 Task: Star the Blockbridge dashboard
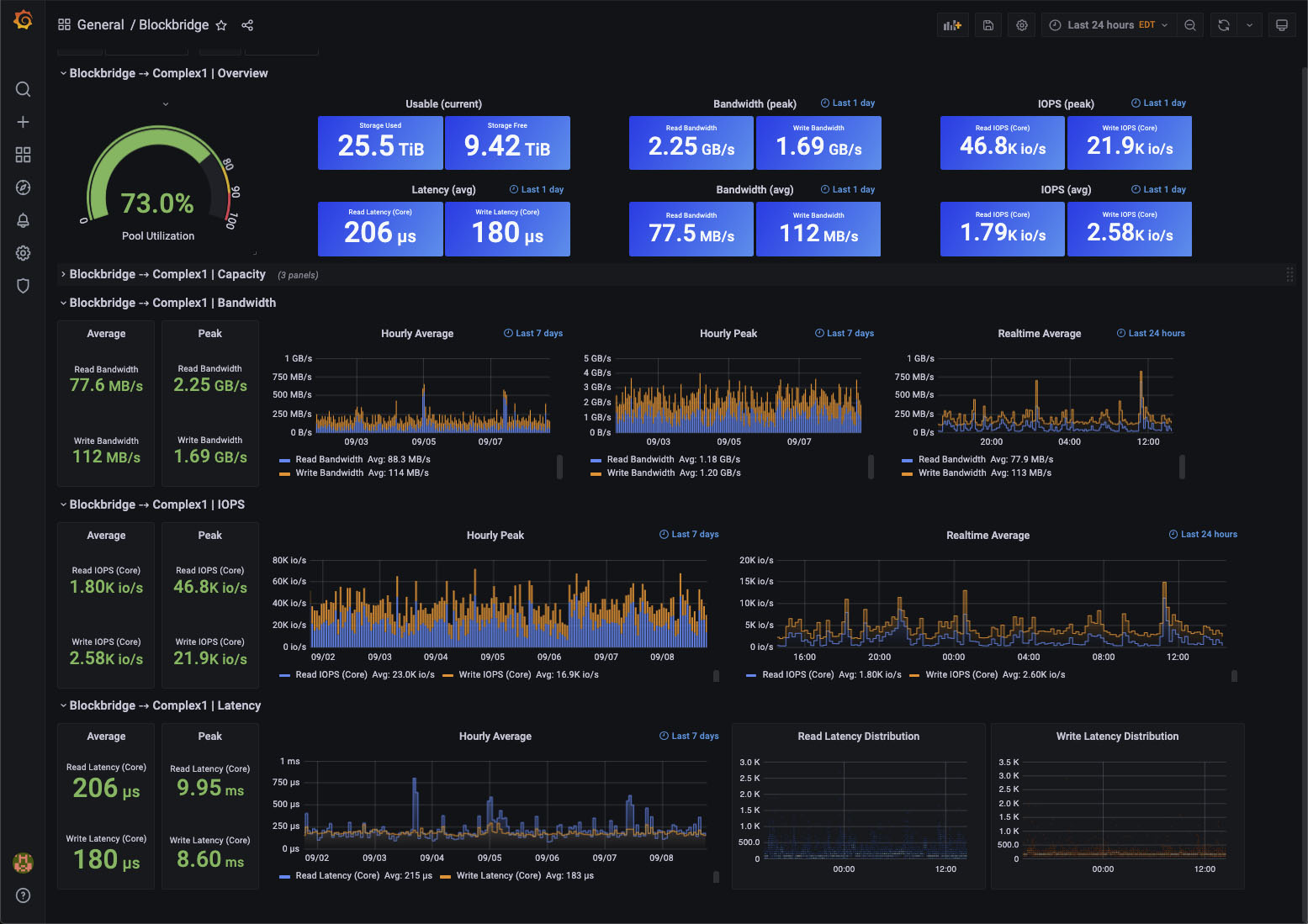coord(220,25)
